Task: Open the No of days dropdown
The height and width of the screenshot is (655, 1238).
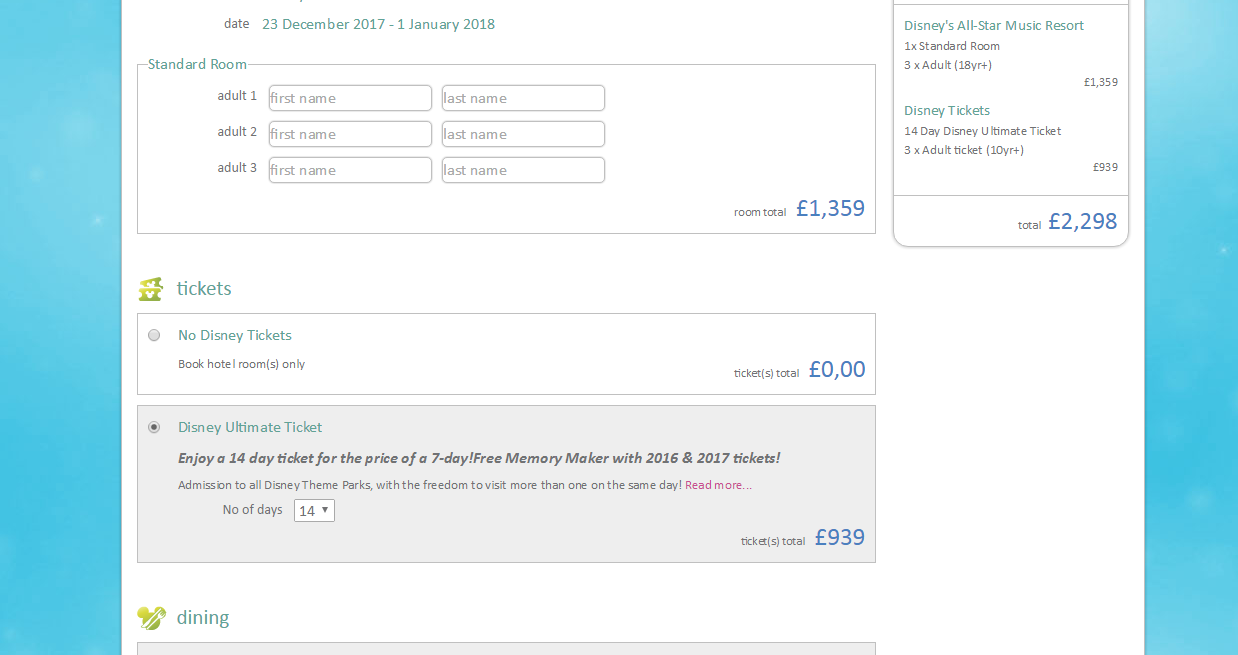Action: (x=314, y=511)
